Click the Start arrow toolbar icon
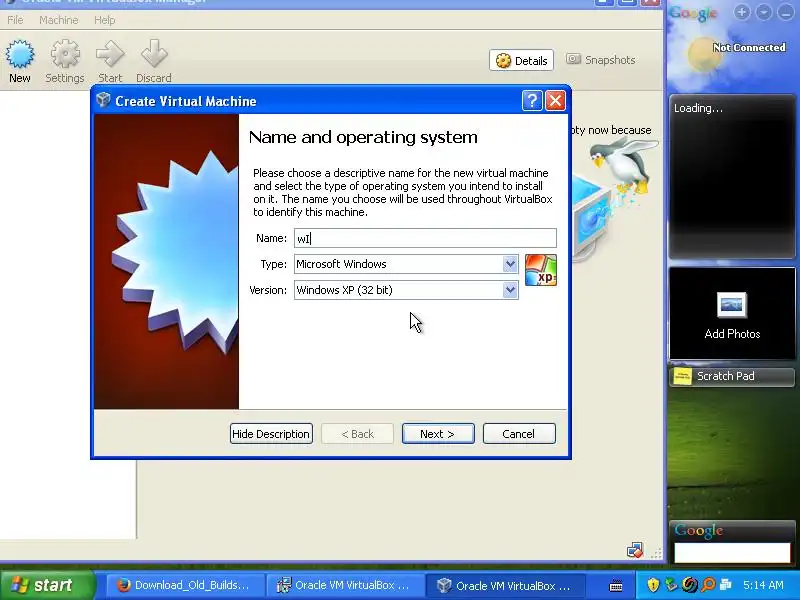The width and height of the screenshot is (800, 600). tap(110, 61)
